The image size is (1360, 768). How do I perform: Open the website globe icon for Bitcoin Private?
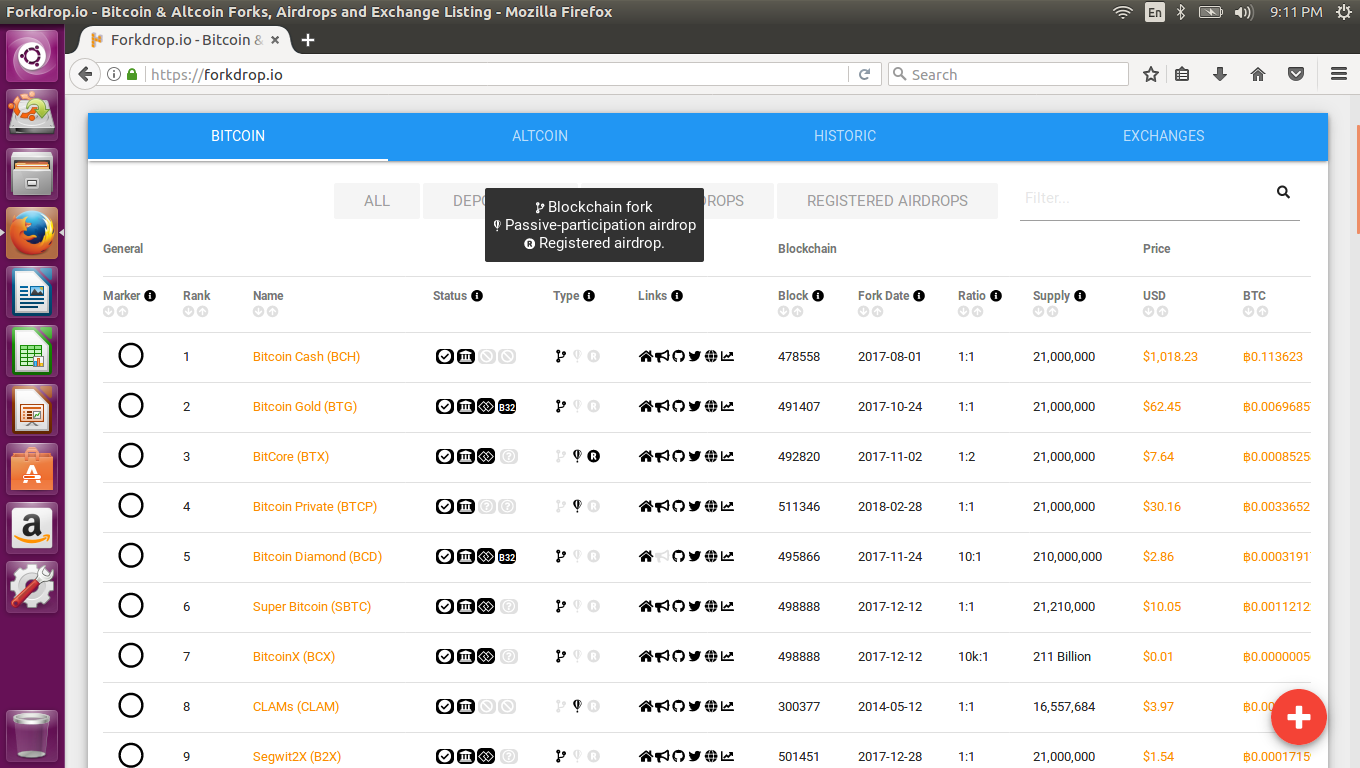tap(709, 506)
